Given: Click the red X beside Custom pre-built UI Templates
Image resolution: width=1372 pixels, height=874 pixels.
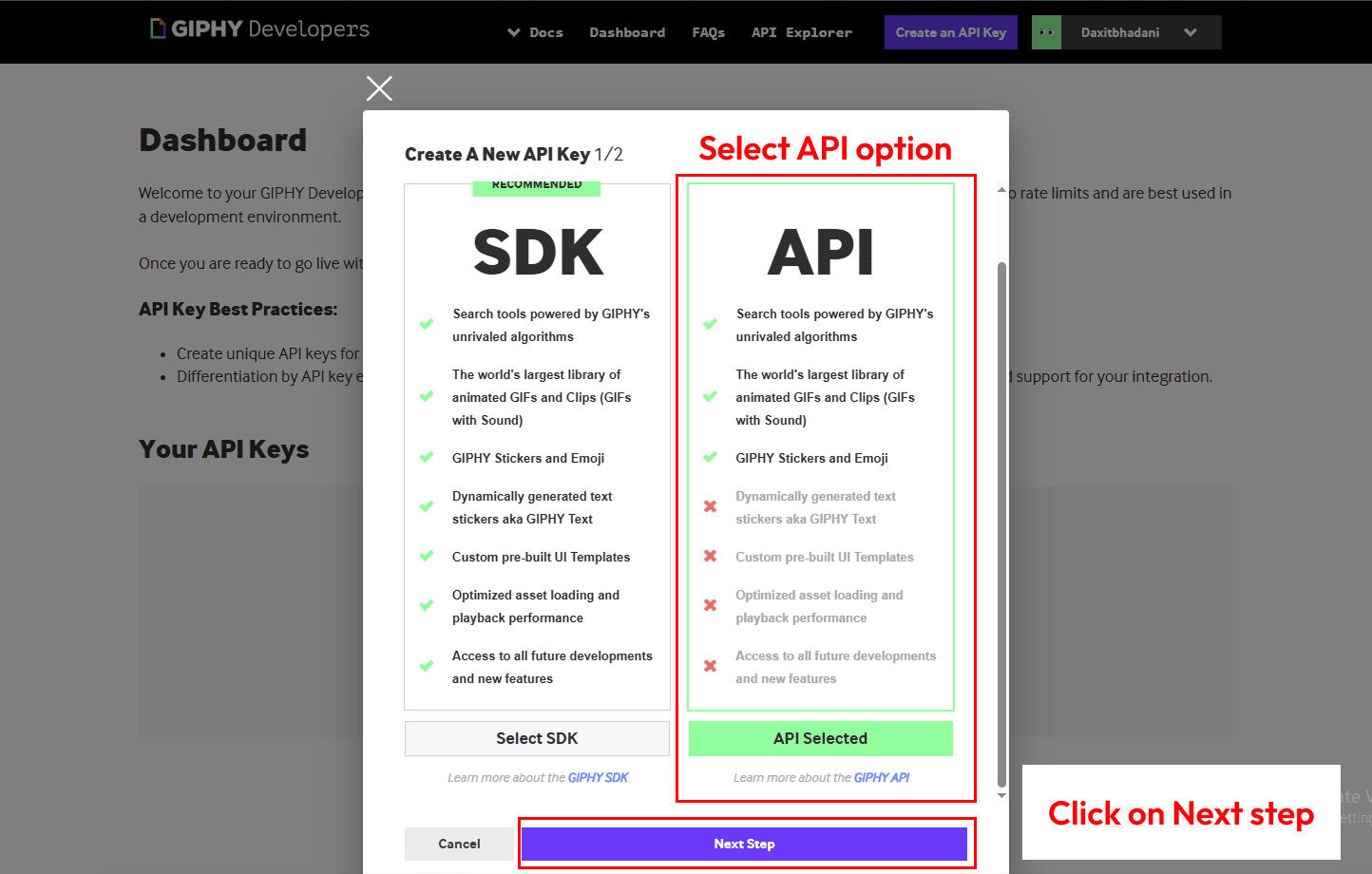Looking at the screenshot, I should [x=710, y=557].
